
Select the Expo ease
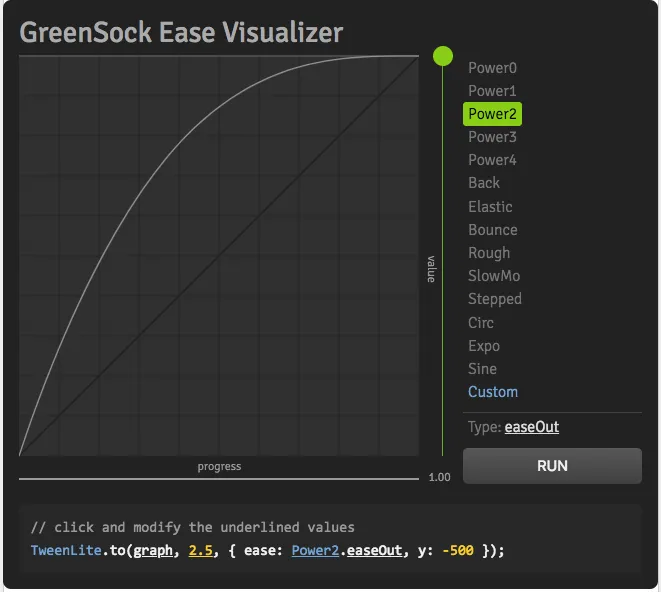click(484, 346)
